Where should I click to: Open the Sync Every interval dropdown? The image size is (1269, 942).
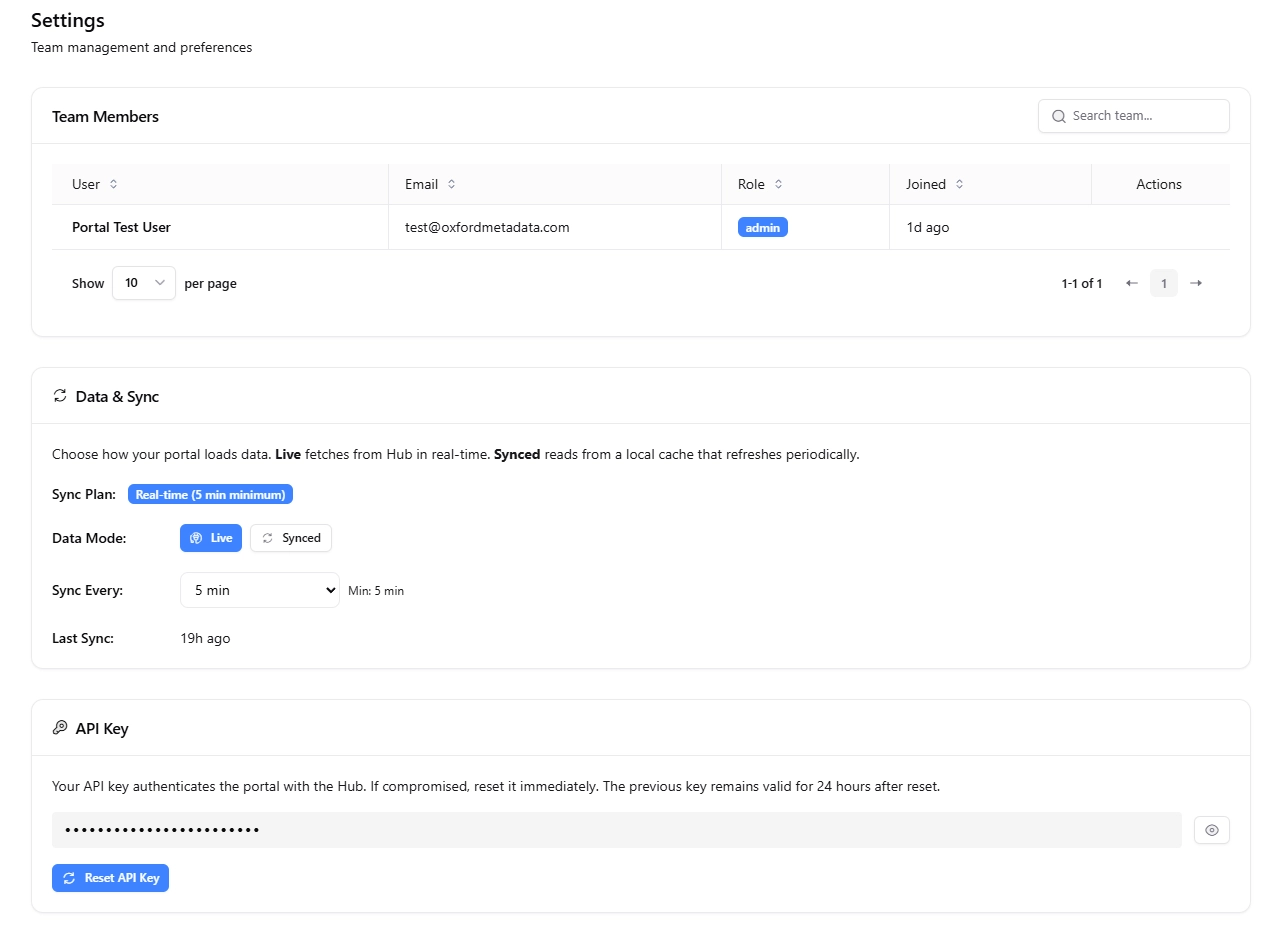click(259, 590)
